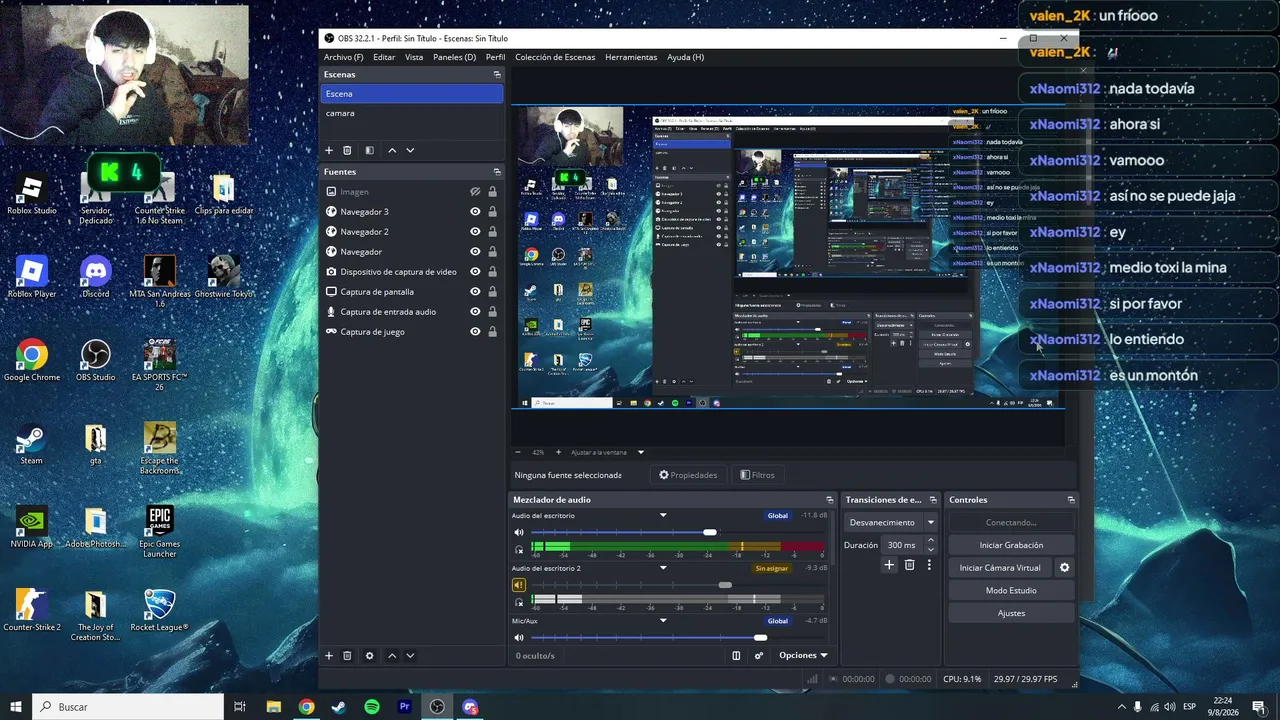The width and height of the screenshot is (1280, 720).
Task: Undock the Mezclador de audio panel
Action: click(x=829, y=500)
